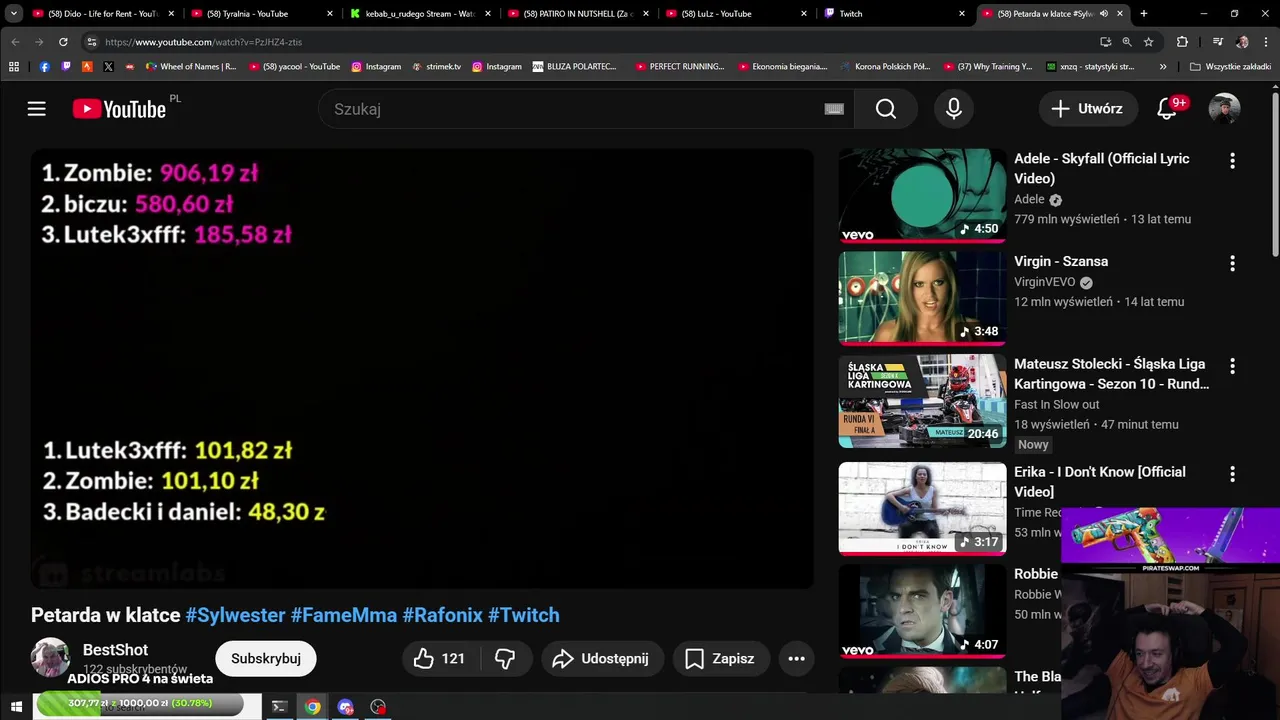The height and width of the screenshot is (720, 1280).
Task: Click the search magnifier button
Action: point(886,109)
